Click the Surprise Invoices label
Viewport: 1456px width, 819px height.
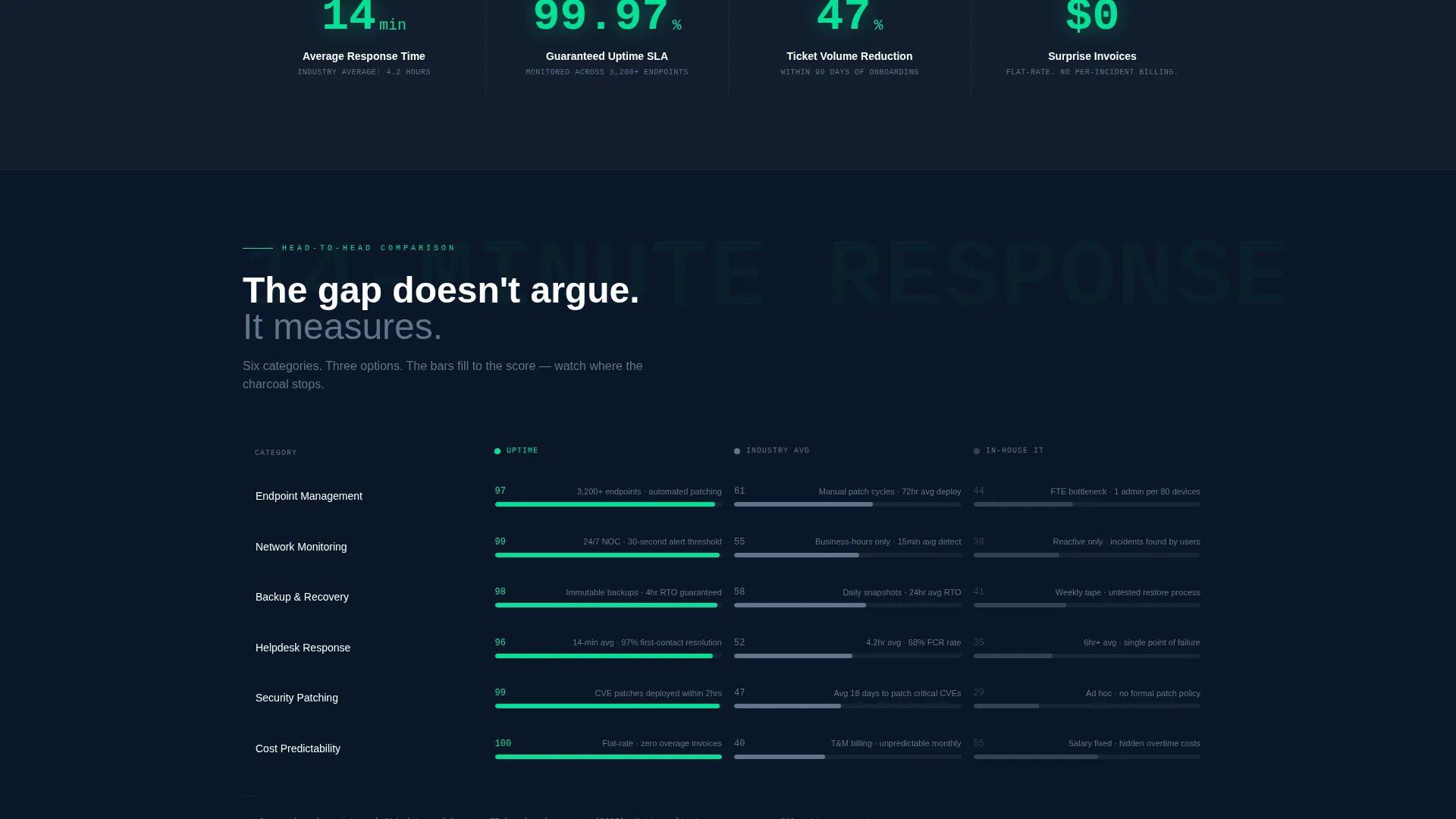[x=1092, y=56]
